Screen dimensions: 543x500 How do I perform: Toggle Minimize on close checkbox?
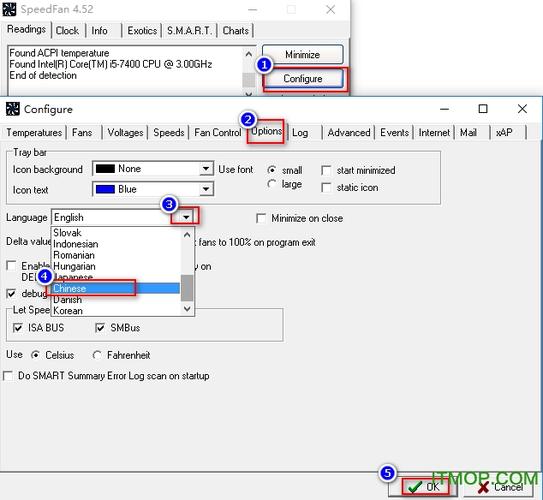(261, 218)
